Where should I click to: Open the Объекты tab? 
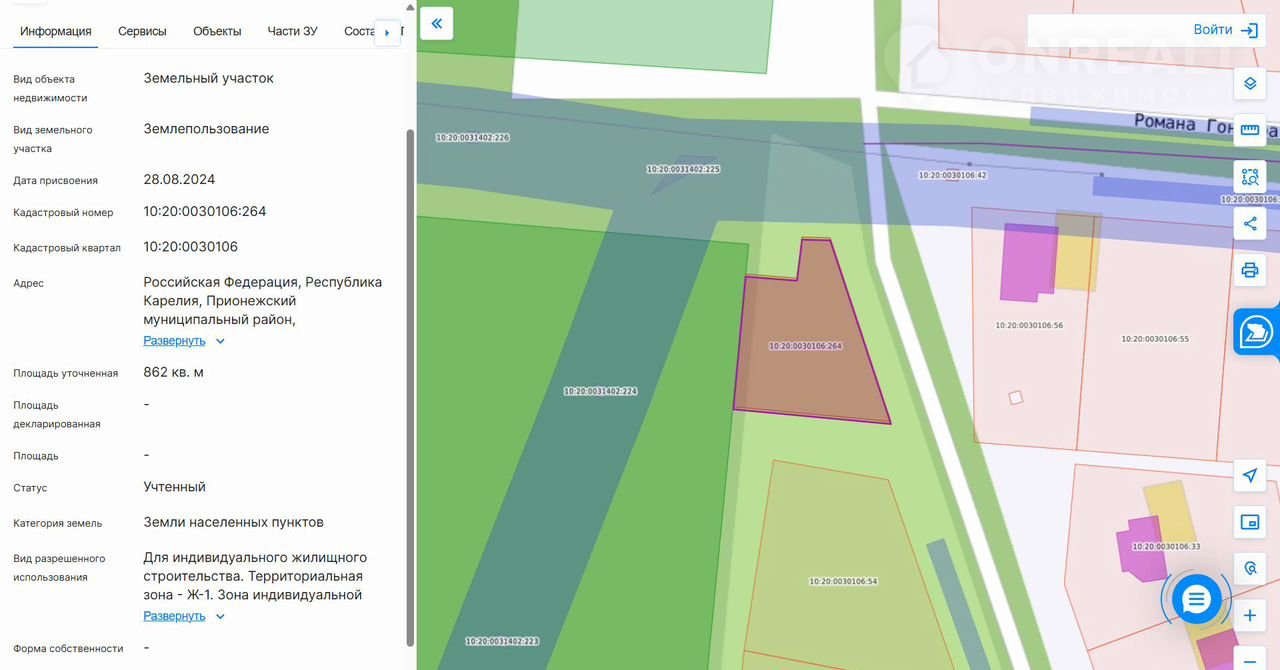(217, 31)
